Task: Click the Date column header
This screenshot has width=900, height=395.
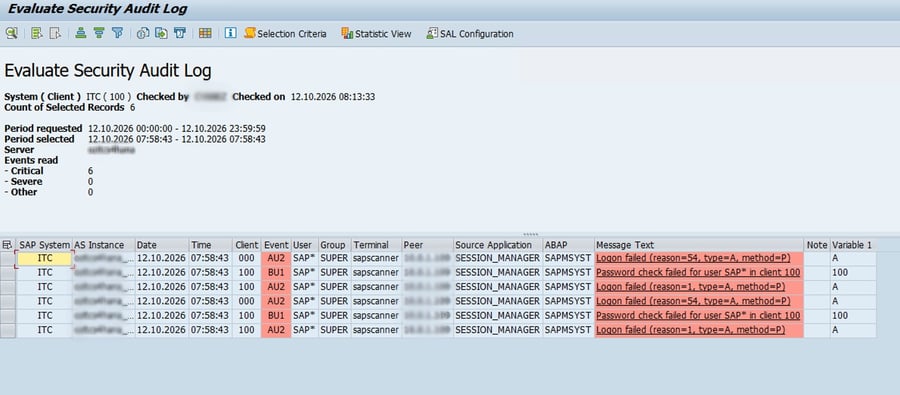Action: point(162,245)
